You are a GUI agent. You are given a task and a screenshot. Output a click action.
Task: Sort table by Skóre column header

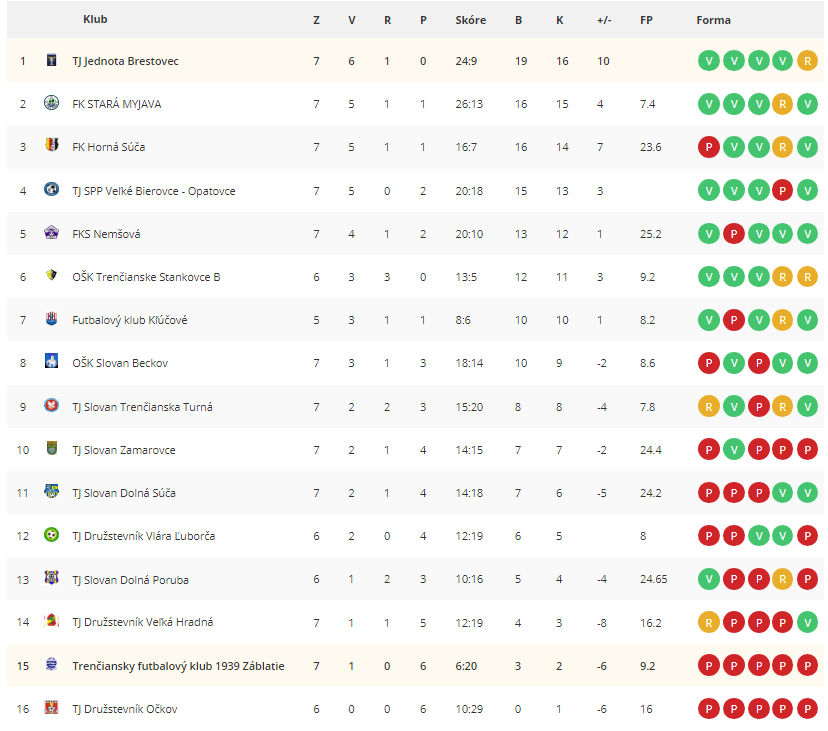(x=471, y=20)
